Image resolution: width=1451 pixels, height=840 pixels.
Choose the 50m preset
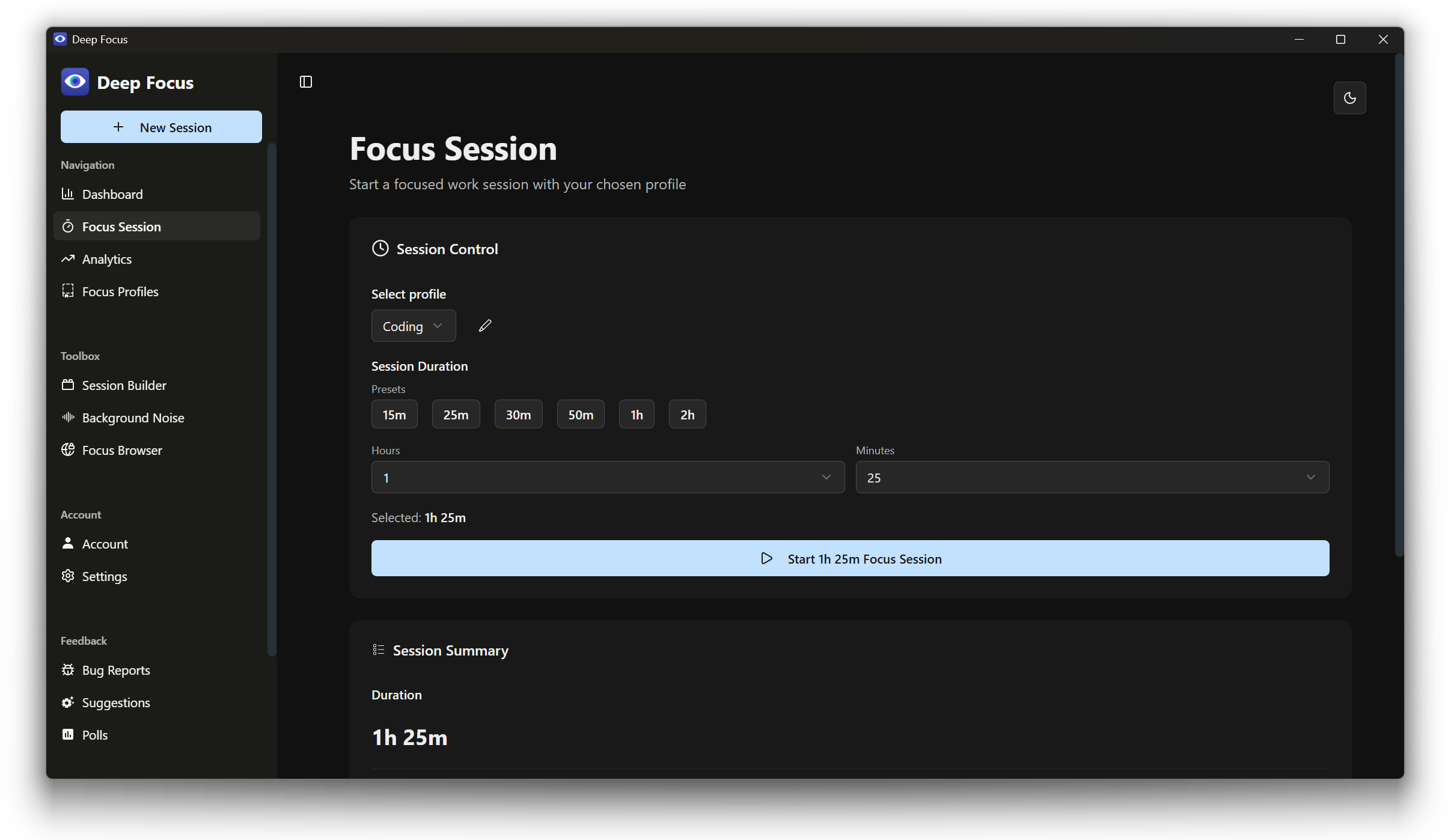pos(581,414)
